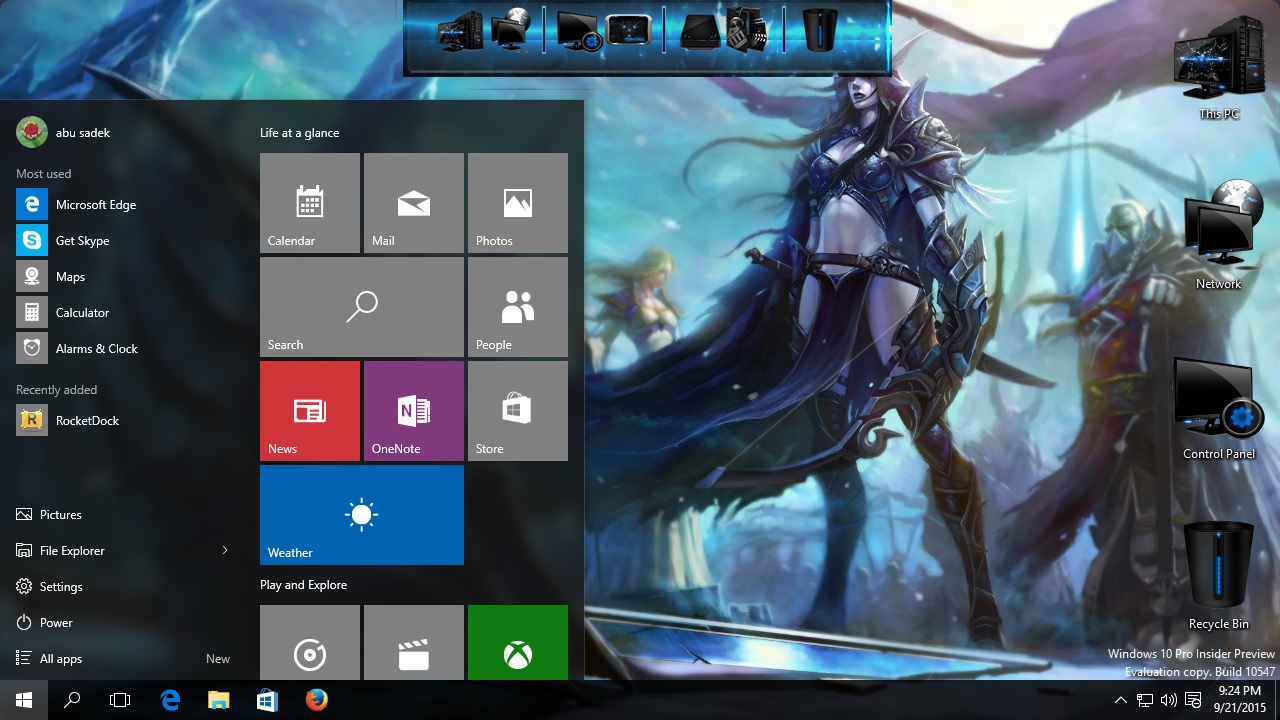Image resolution: width=1280 pixels, height=720 pixels.
Task: Select the Recycle Bin desktop icon
Action: pos(1218,576)
